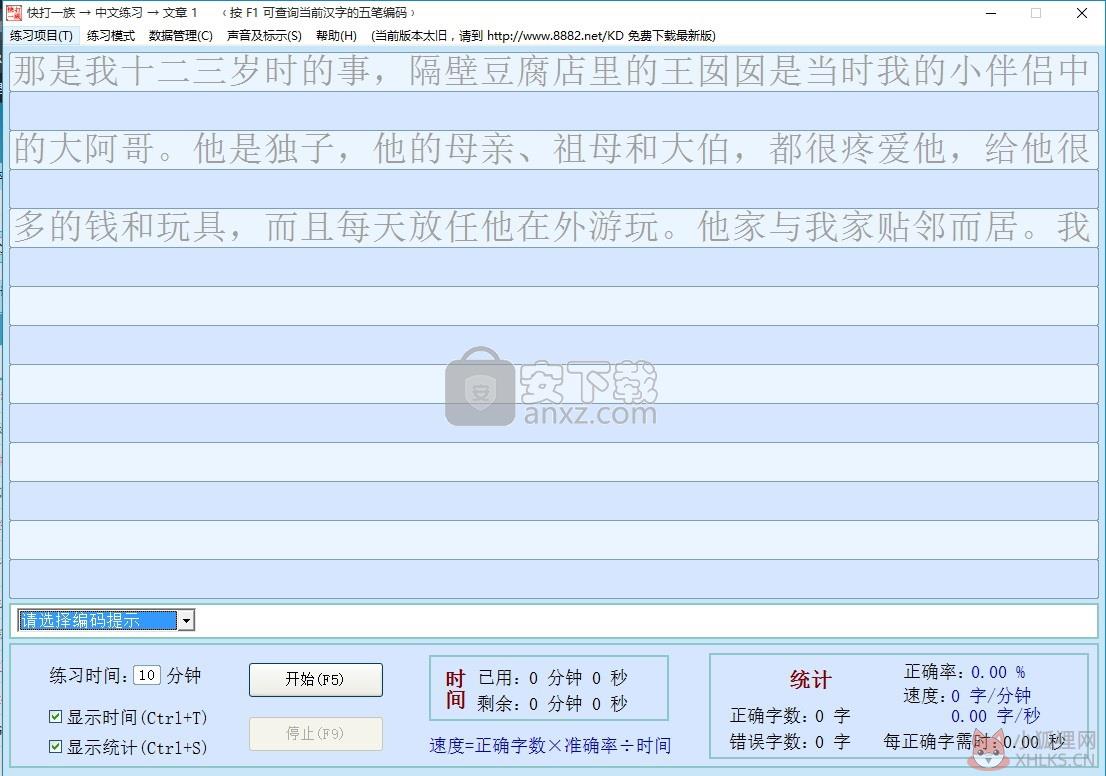Click the first sample text line 那是我十二三岁
Screen dimensions: 1106x776
554,71
